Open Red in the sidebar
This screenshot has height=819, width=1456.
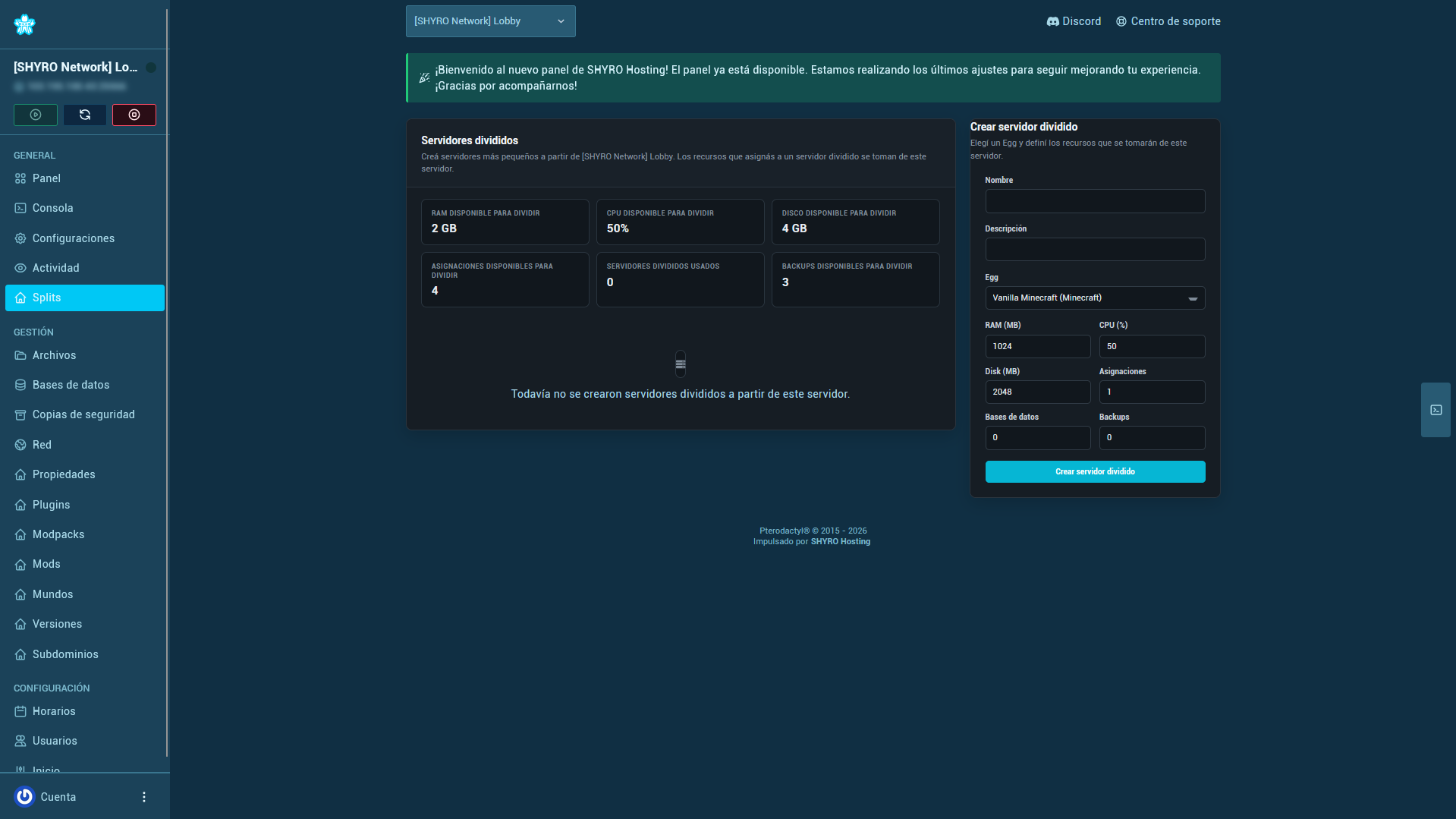85,445
